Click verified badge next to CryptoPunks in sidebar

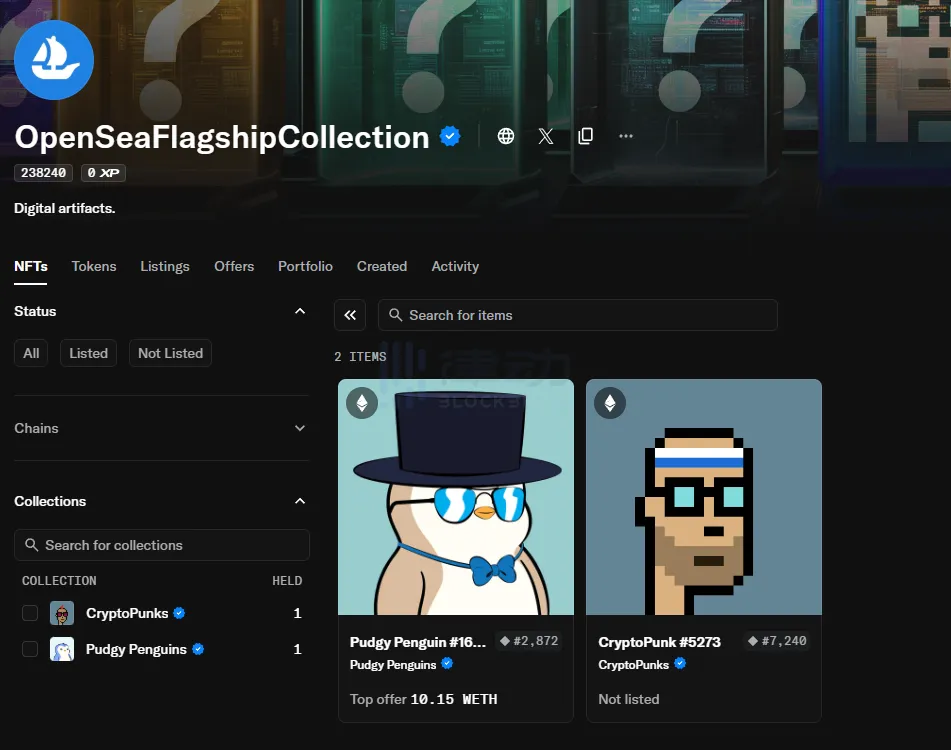tap(179, 613)
